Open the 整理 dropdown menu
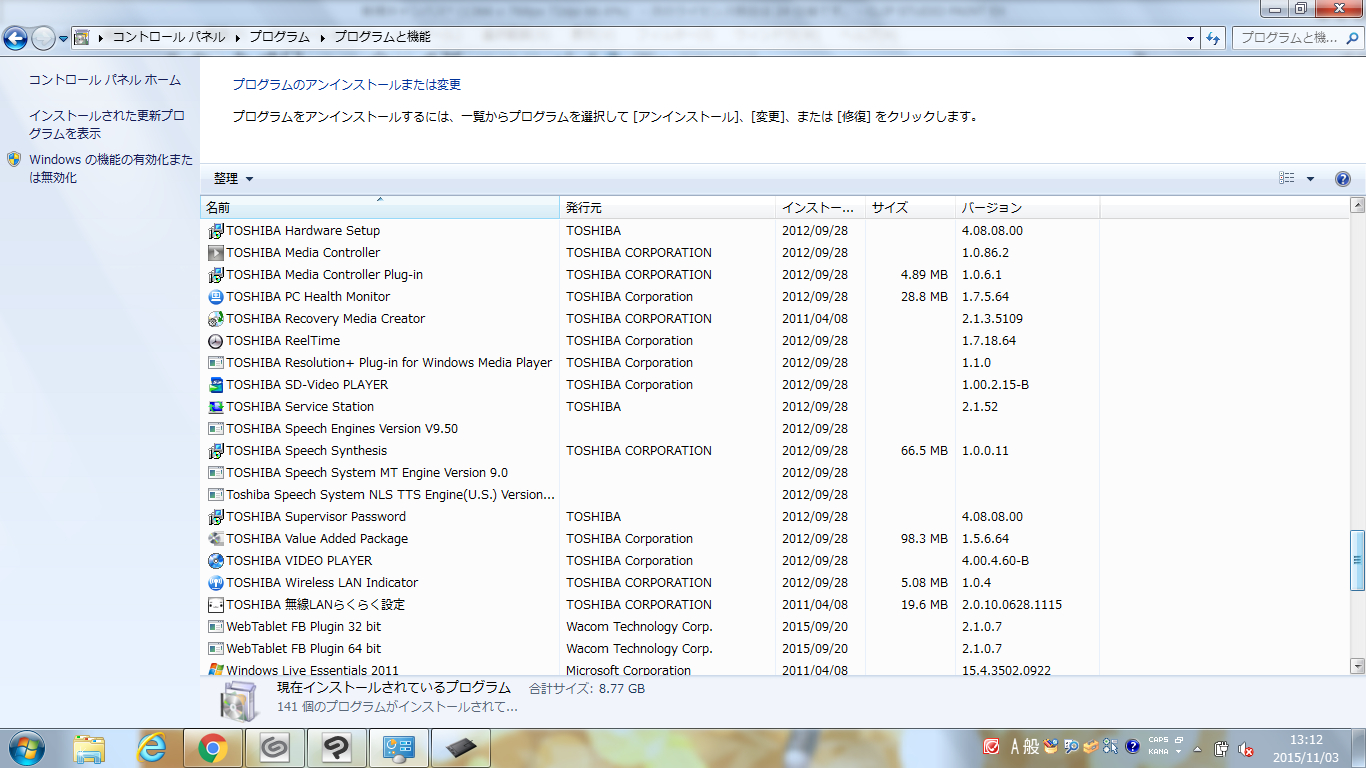The image size is (1366, 768). [x=233, y=179]
